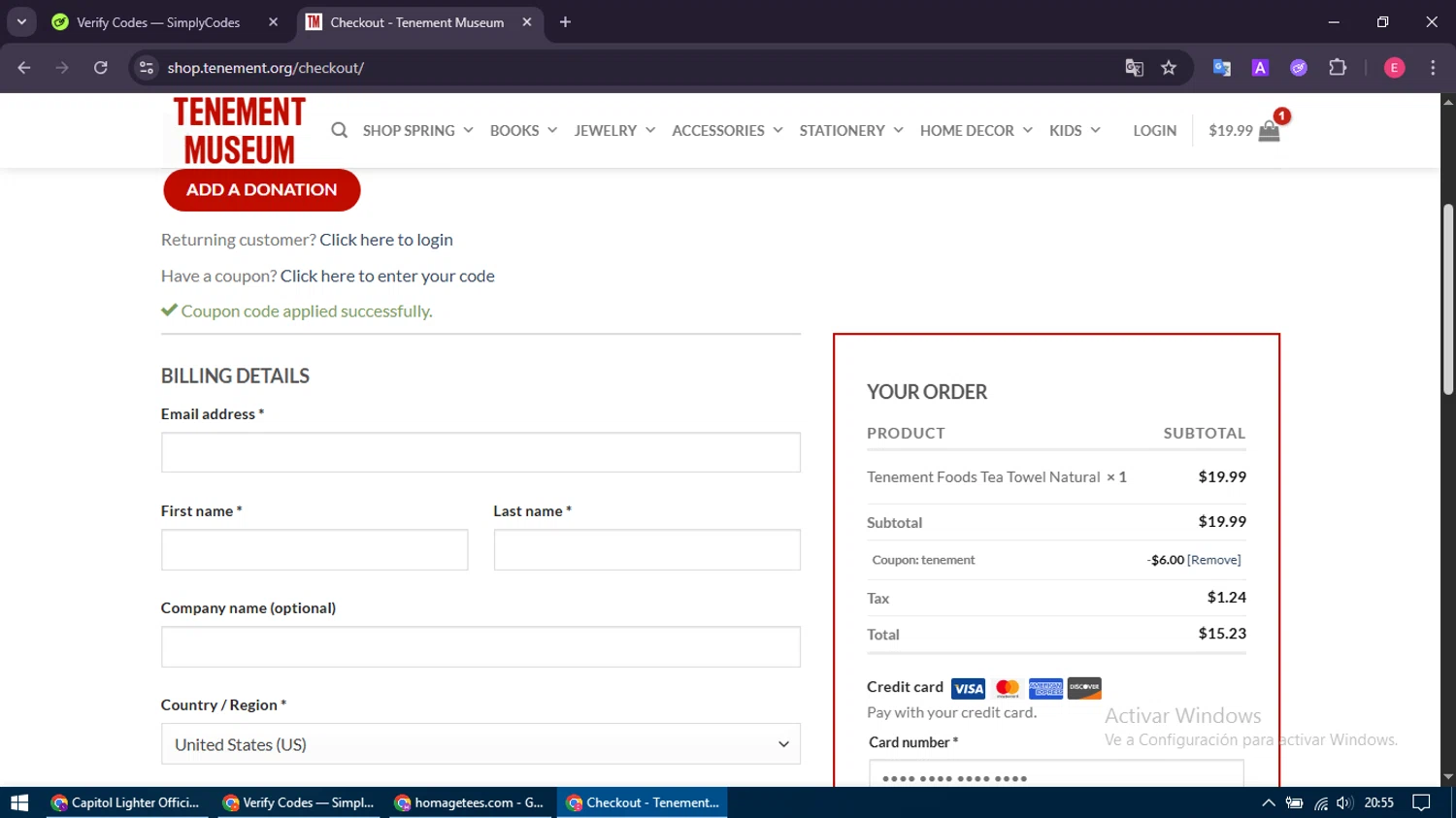Switch to Checkout - Tenement Museum tab
Screen dimensions: 1456x818
coord(417,22)
